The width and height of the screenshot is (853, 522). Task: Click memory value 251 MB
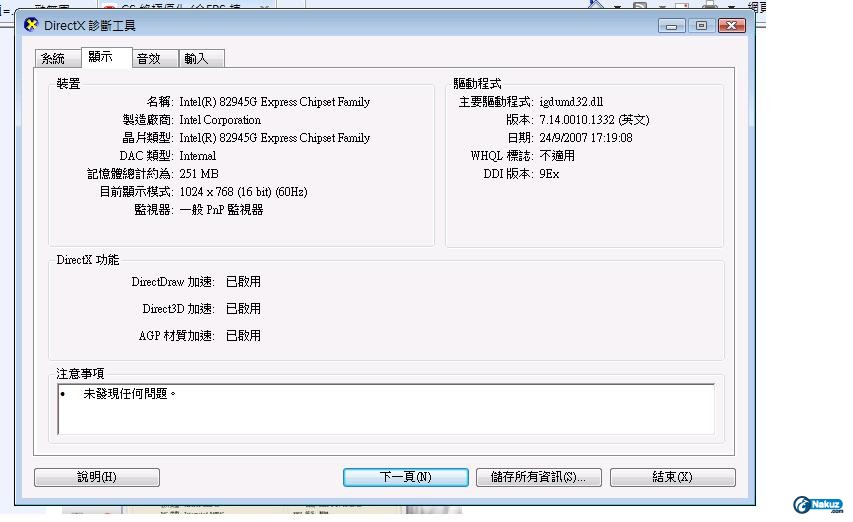tap(199, 173)
